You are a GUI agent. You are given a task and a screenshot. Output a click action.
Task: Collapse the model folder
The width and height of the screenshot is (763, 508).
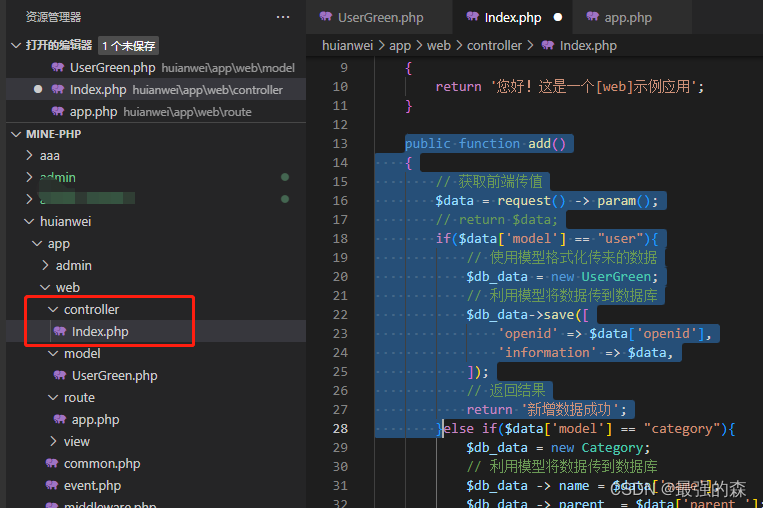[x=53, y=353]
